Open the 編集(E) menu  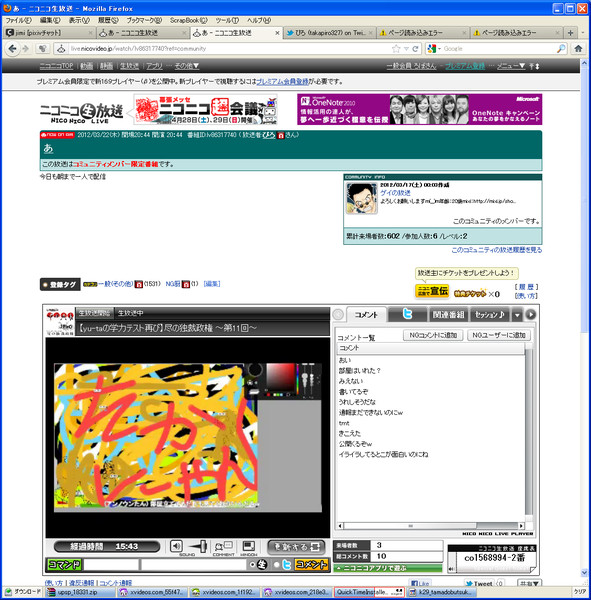tap(50, 20)
